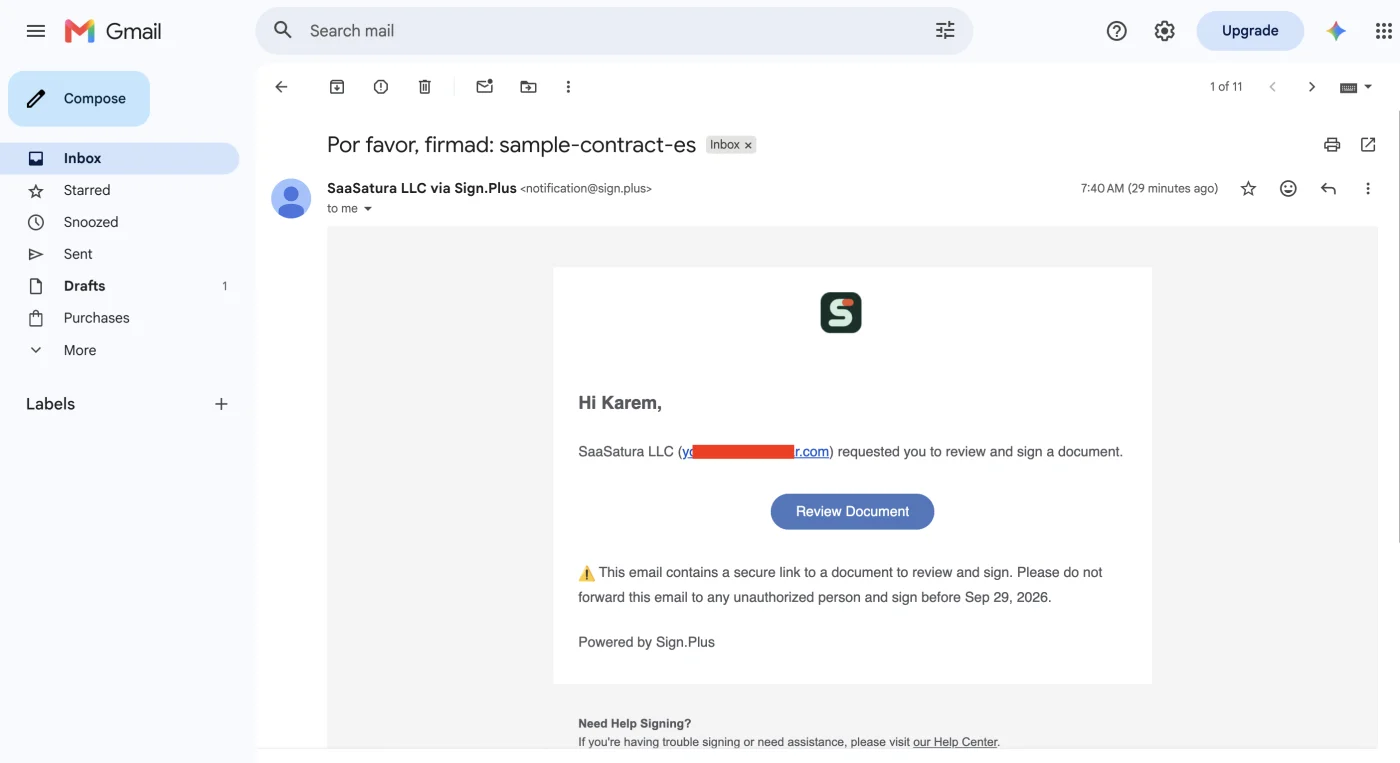
Task: Mark the email as unread
Action: [485, 87]
